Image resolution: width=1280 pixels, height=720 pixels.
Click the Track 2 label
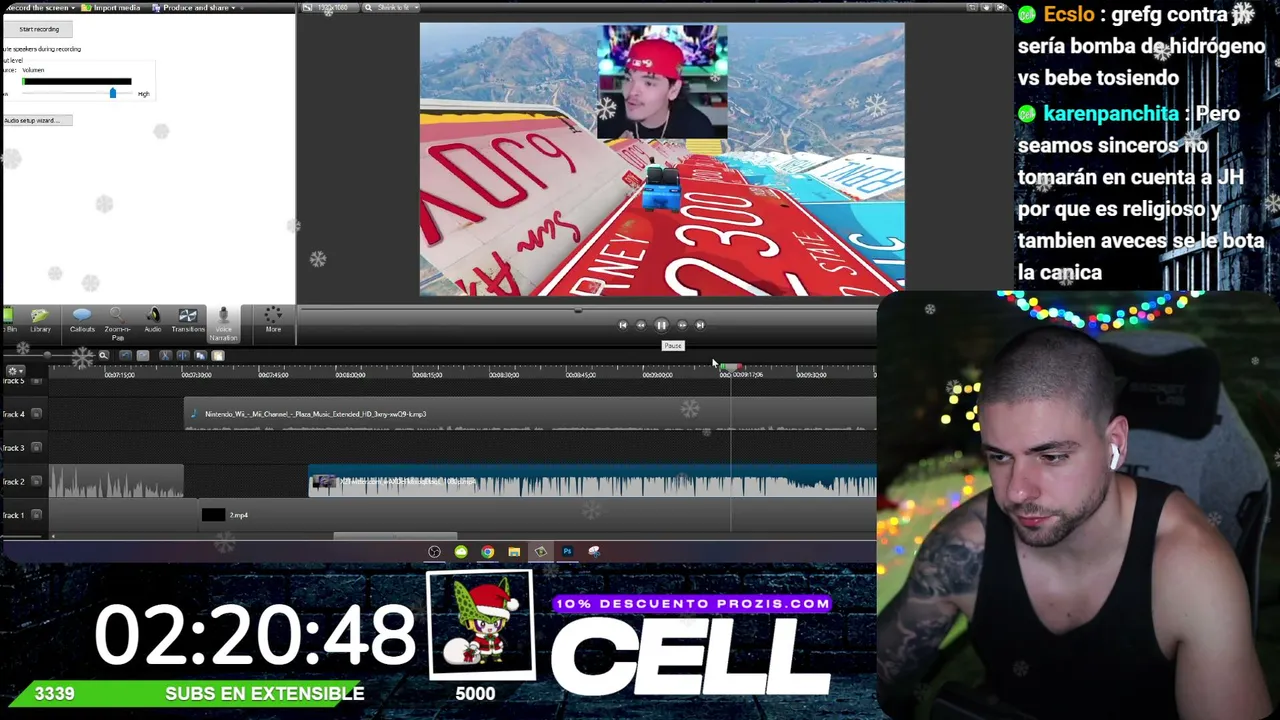[12, 482]
